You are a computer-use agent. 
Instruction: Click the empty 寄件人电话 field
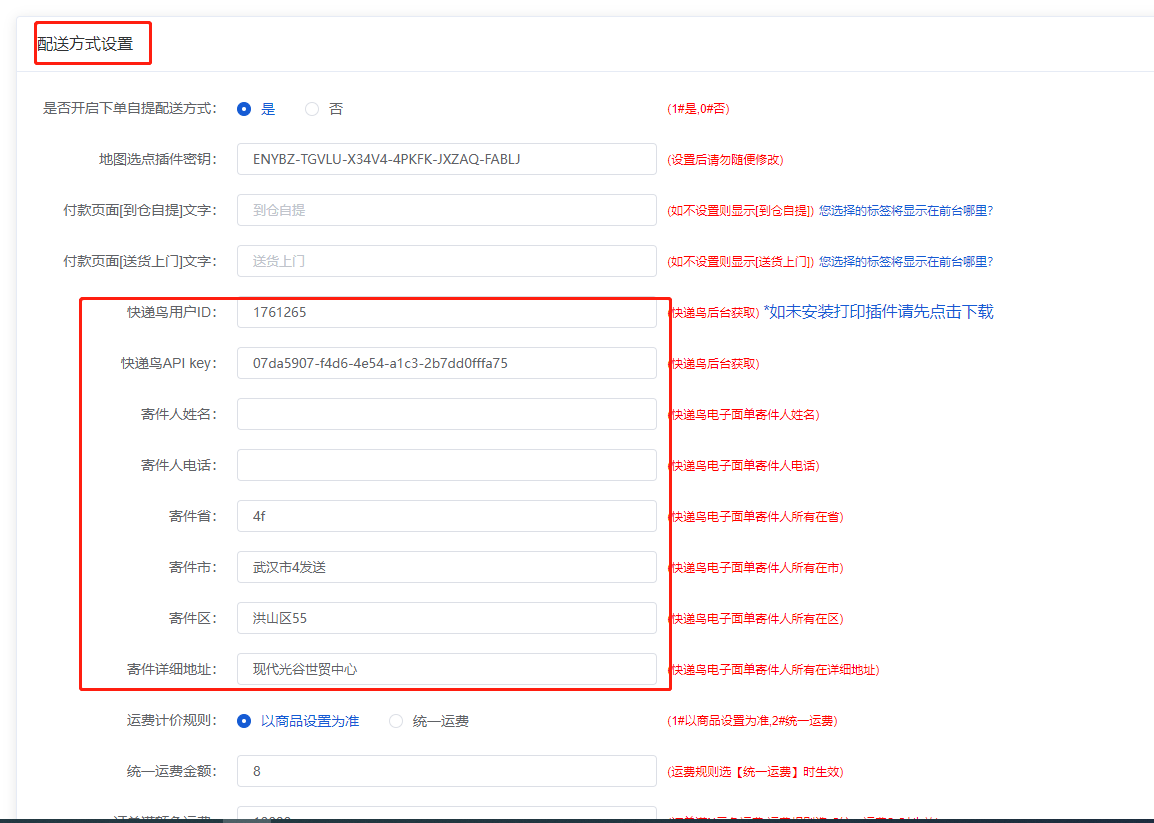tap(446, 465)
